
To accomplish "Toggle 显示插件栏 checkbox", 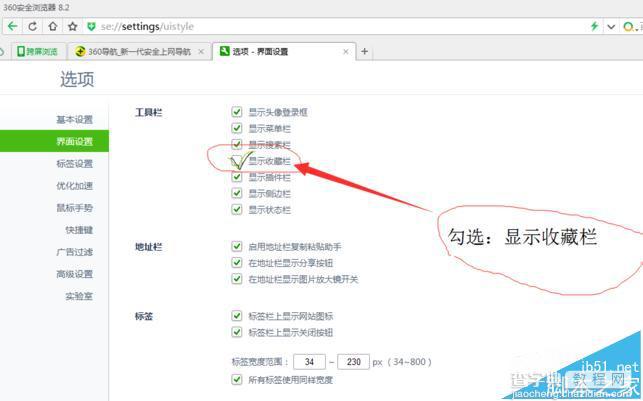I will point(237,177).
